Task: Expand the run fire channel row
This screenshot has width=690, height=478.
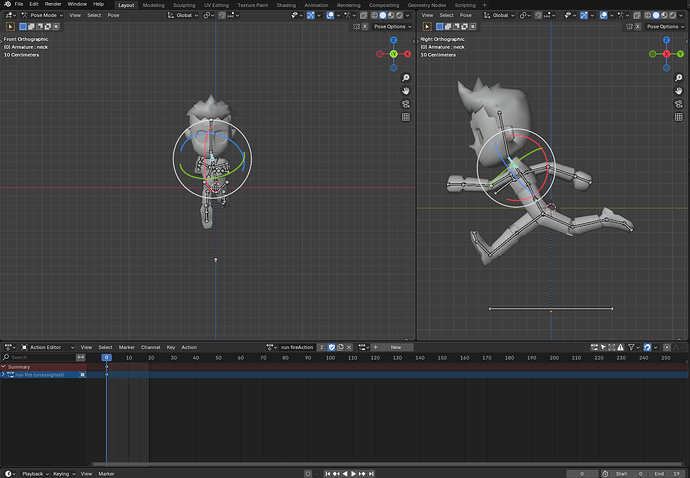Action: click(4, 375)
